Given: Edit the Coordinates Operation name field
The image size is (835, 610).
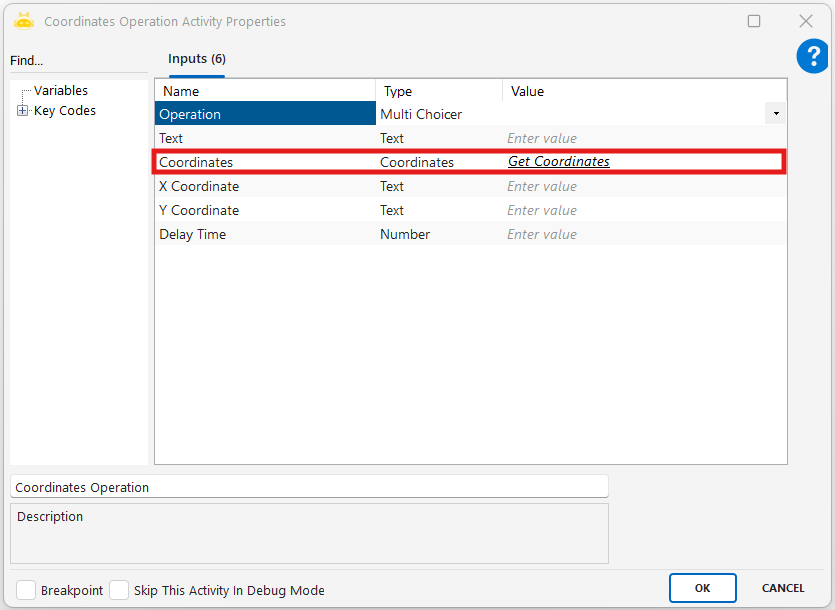Looking at the screenshot, I should (x=308, y=487).
